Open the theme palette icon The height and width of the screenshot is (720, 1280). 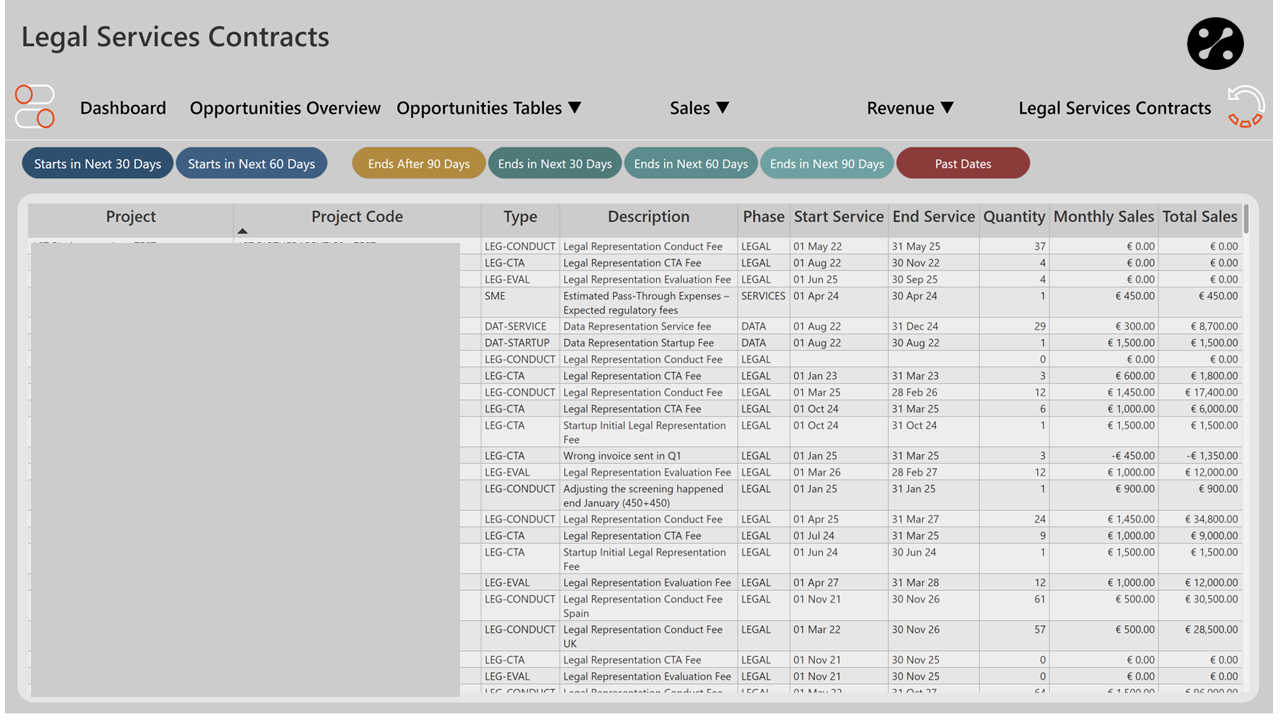[1215, 44]
